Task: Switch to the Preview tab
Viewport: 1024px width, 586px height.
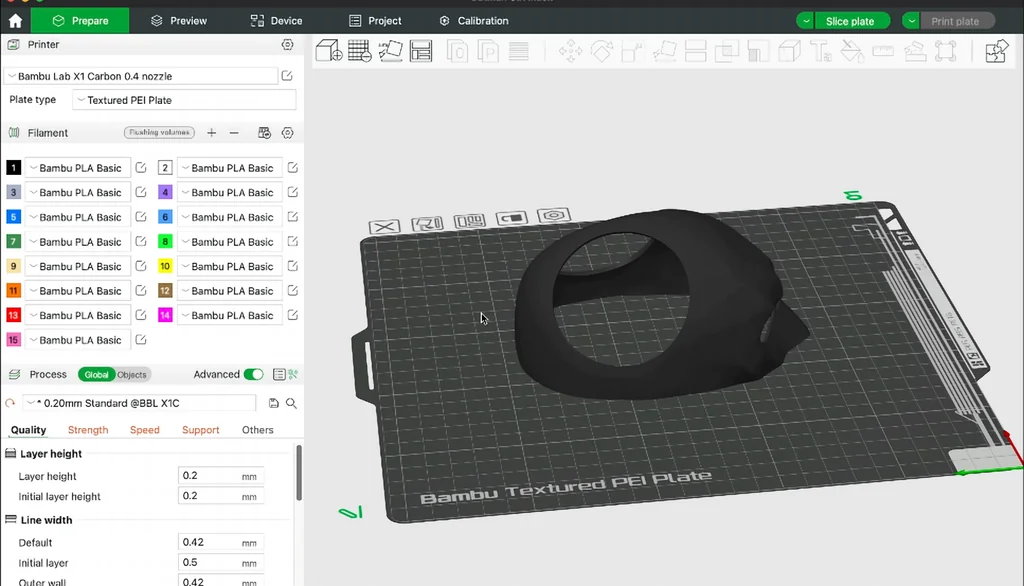Action: pyautogui.click(x=178, y=21)
